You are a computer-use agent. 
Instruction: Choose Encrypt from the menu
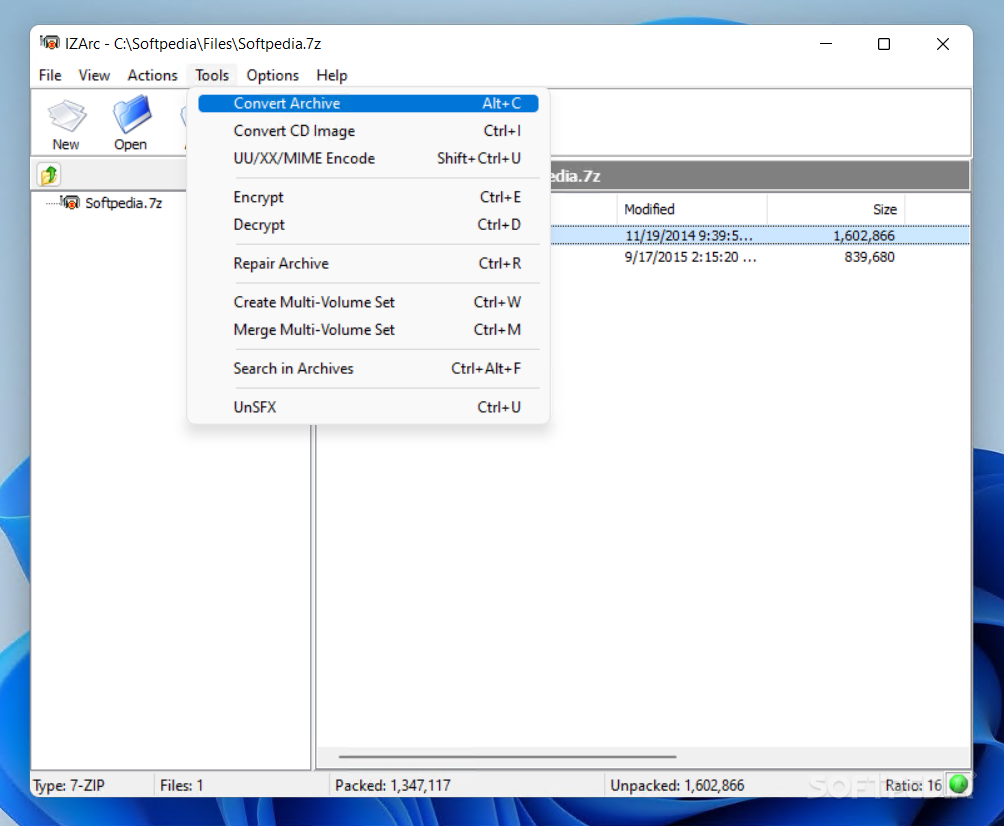tap(368, 197)
